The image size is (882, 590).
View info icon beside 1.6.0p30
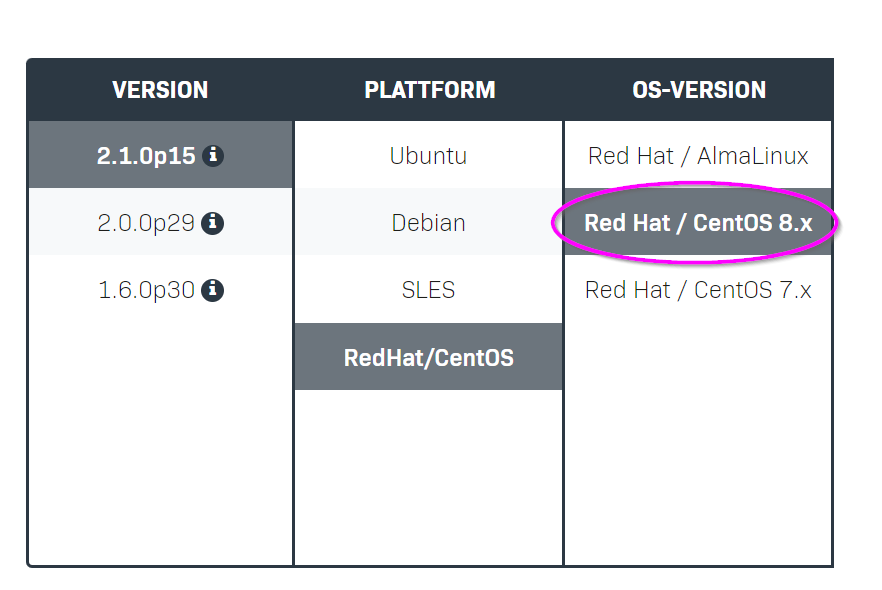(213, 290)
